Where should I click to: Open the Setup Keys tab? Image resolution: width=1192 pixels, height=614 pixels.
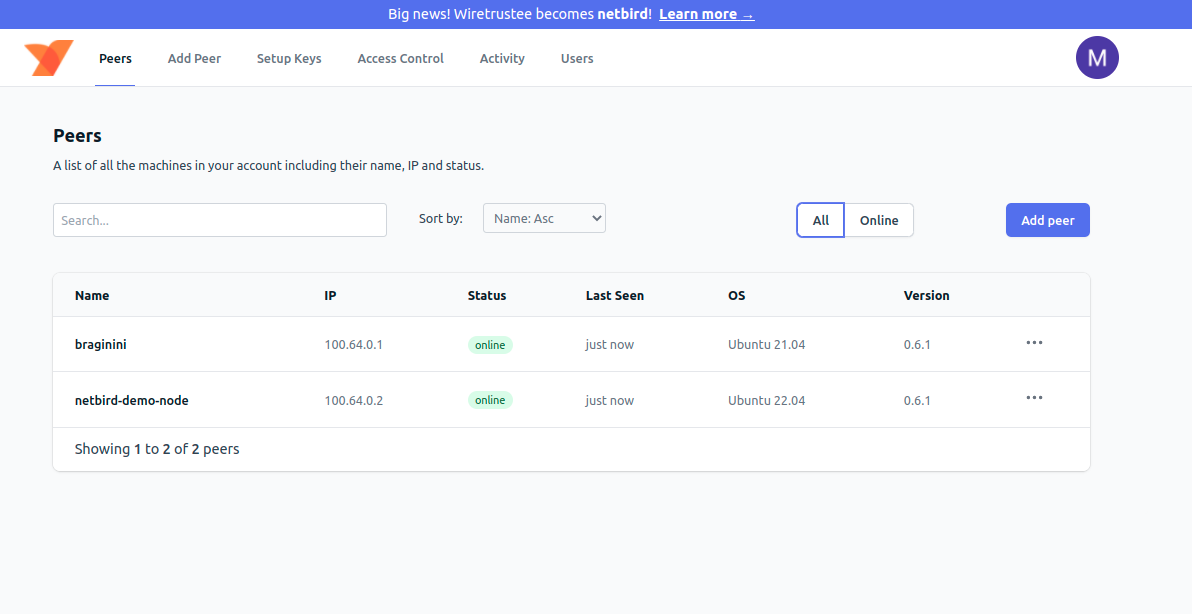tap(289, 58)
